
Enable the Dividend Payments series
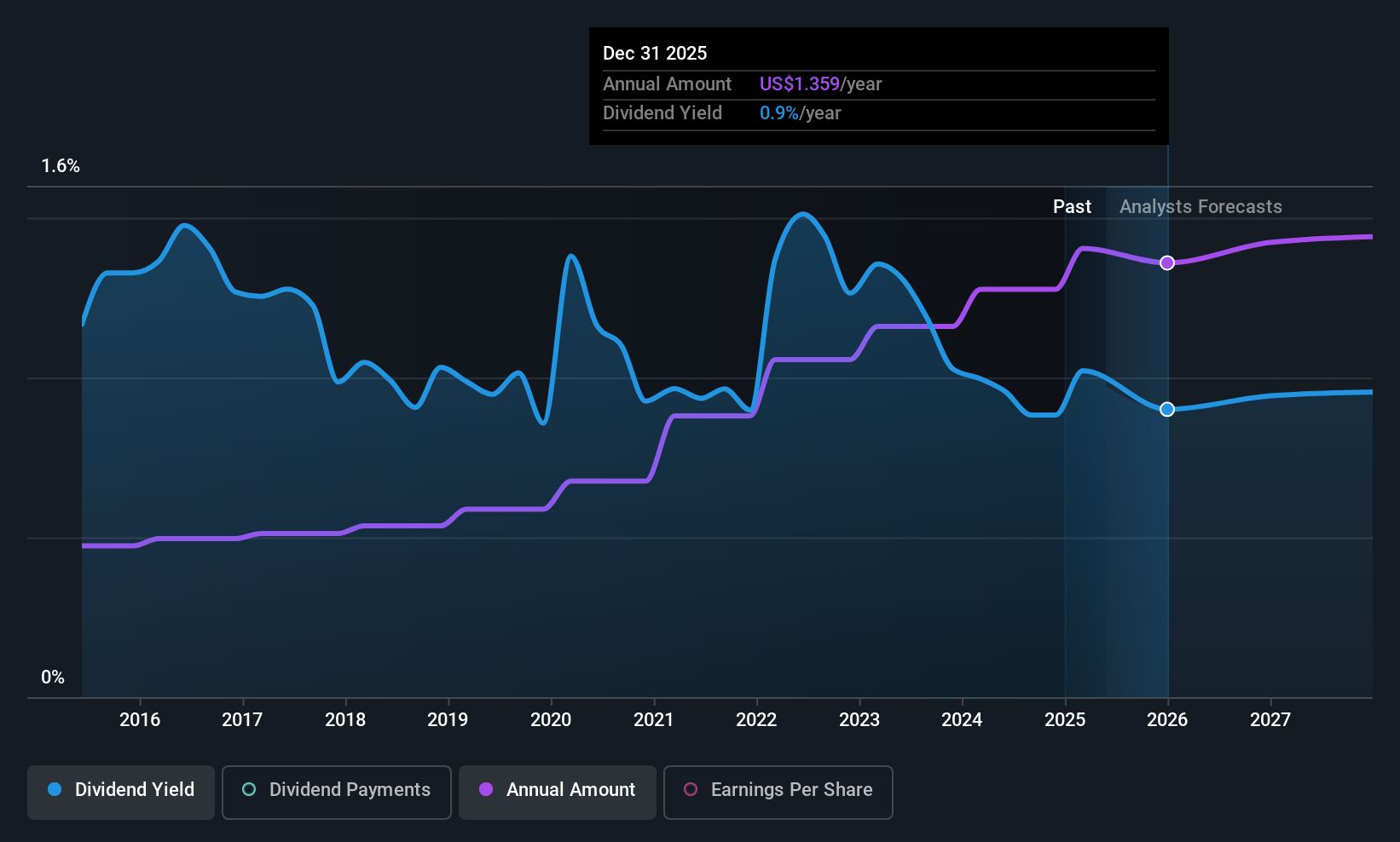337,793
